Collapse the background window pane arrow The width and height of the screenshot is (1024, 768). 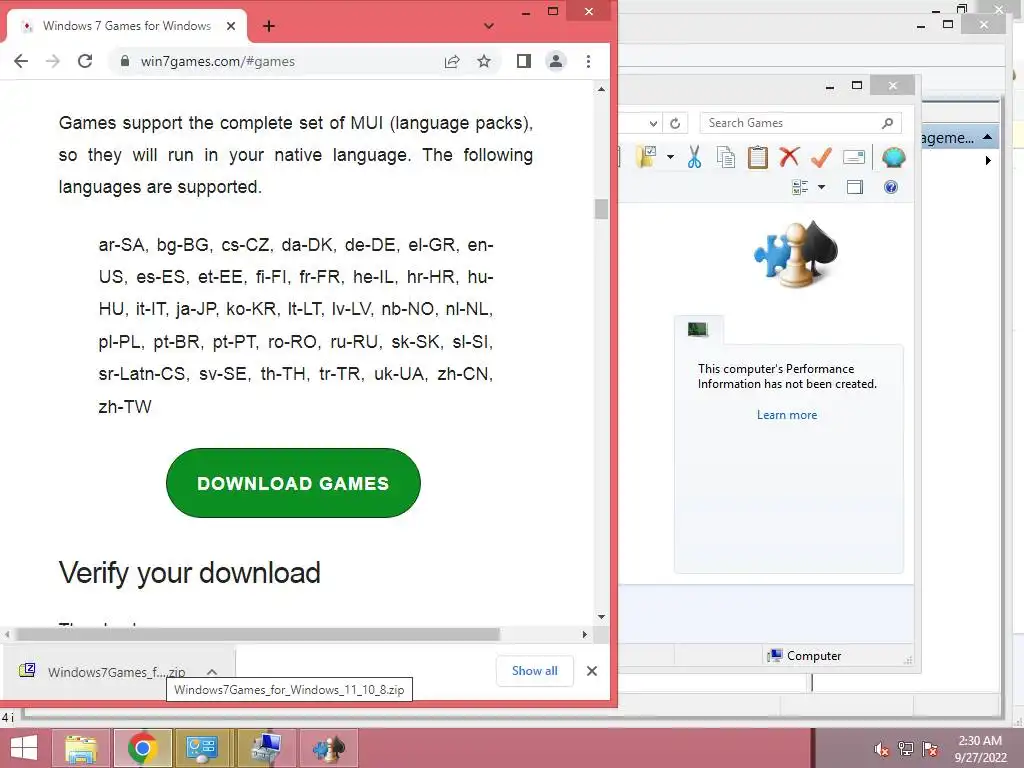click(x=987, y=137)
